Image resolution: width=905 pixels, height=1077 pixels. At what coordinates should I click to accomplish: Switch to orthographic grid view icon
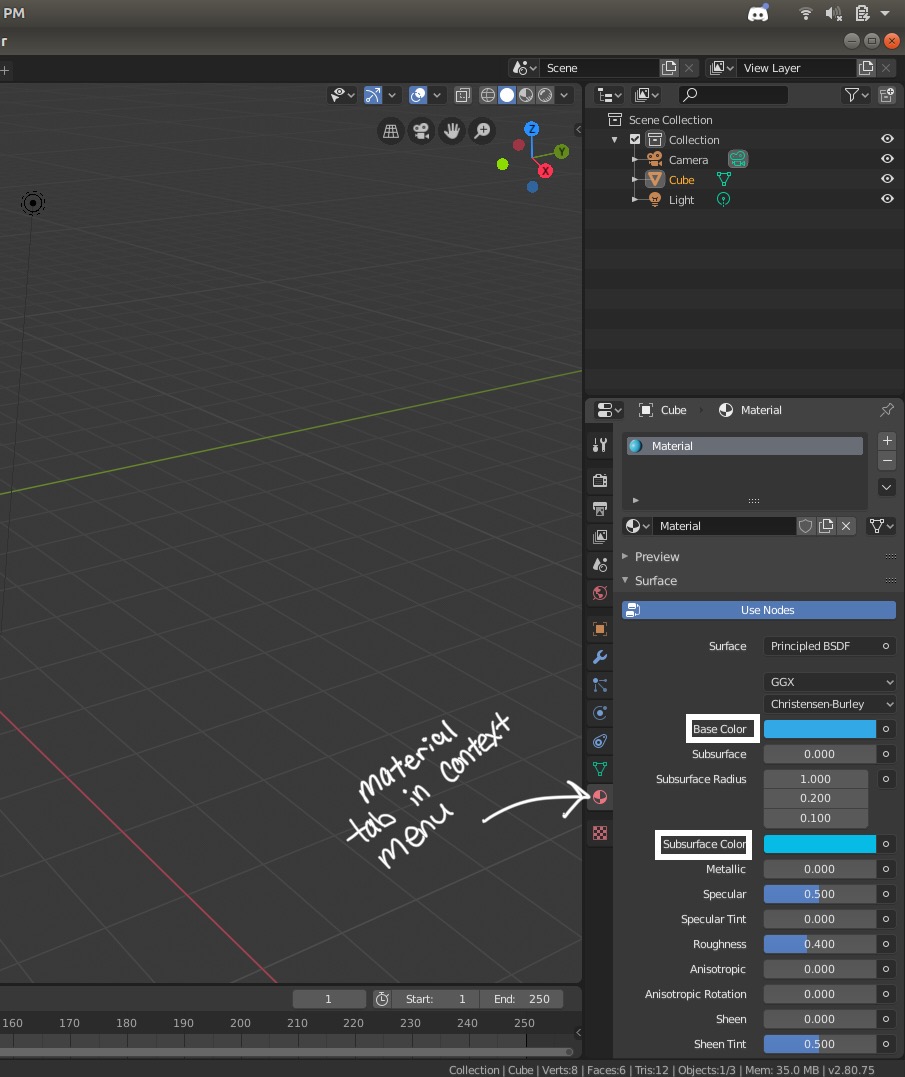(391, 131)
